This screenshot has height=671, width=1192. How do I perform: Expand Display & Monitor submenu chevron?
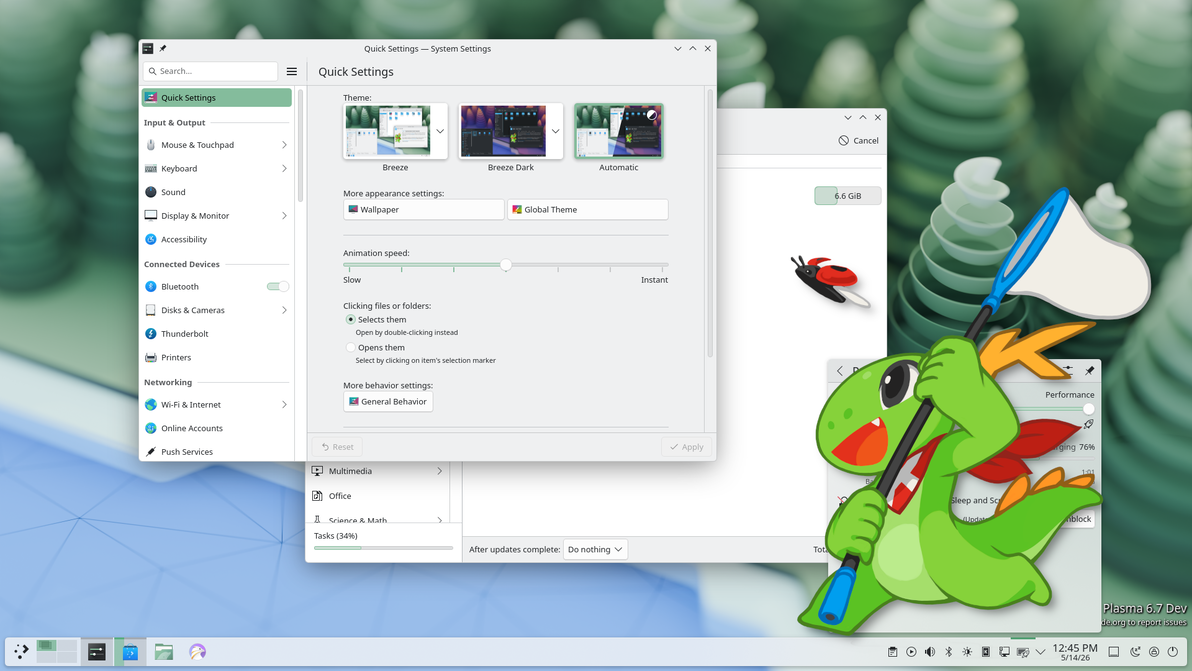click(284, 216)
